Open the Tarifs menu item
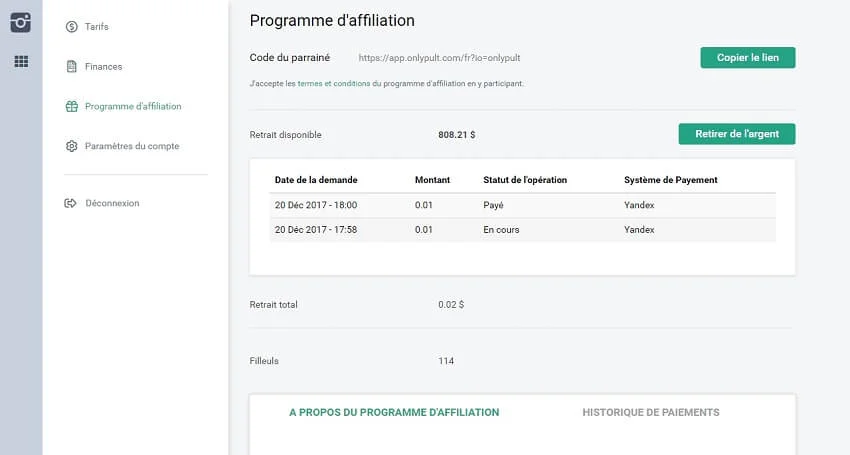The image size is (850, 455). pyautogui.click(x=97, y=27)
